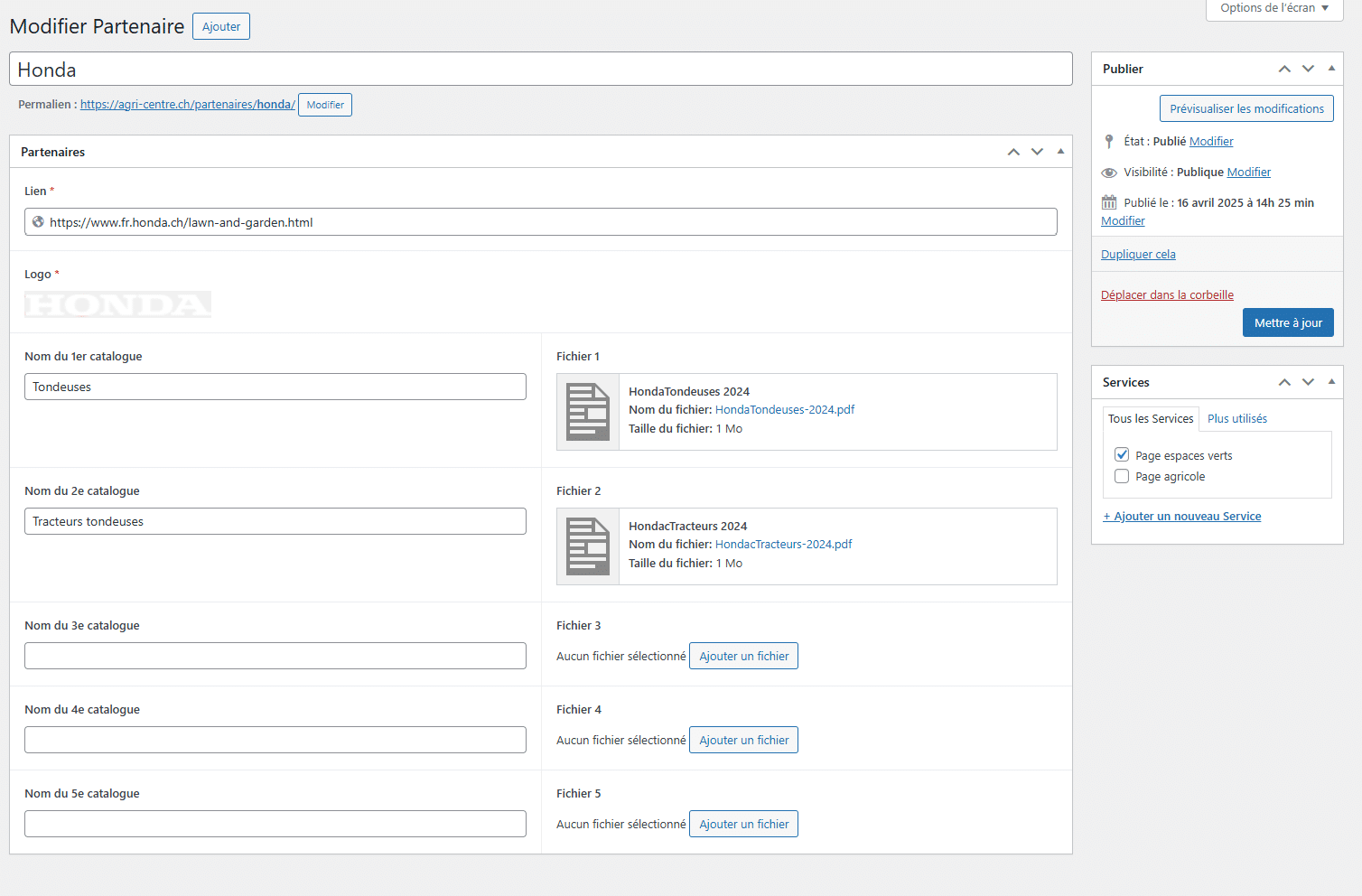The width and height of the screenshot is (1362, 896).
Task: Click Nom du 4e catalogue input
Action: pyautogui.click(x=275, y=740)
